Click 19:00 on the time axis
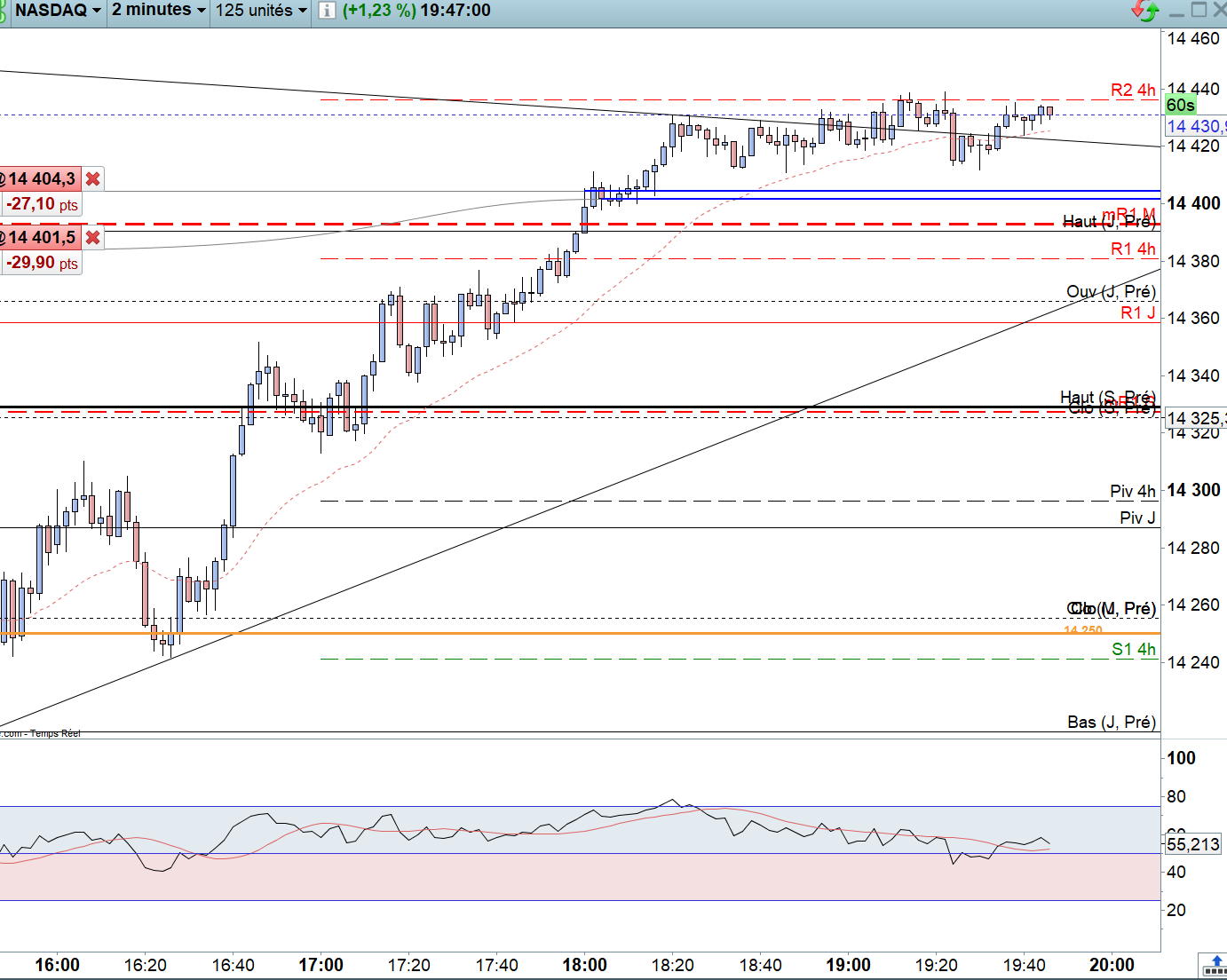 tap(848, 965)
